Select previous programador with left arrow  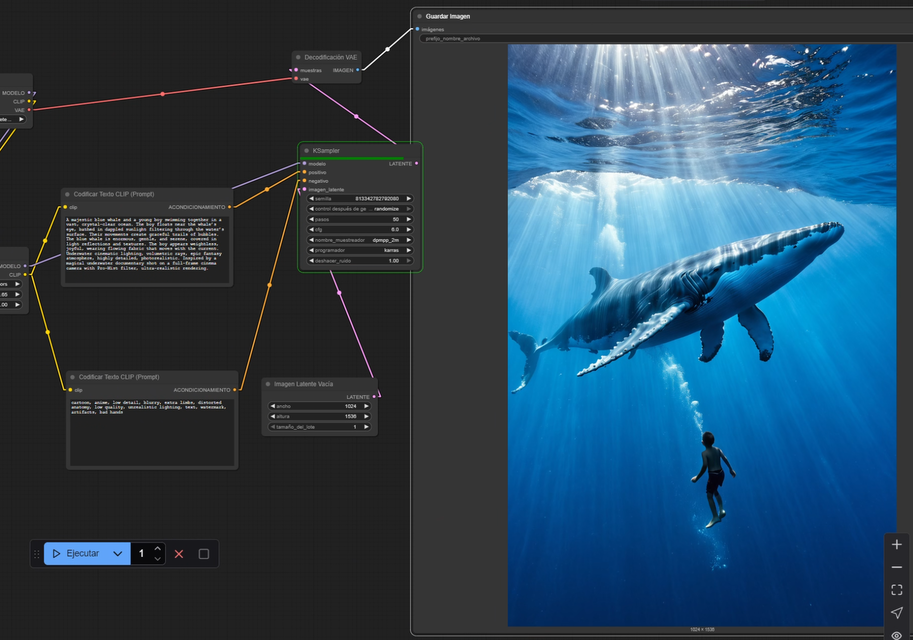[x=312, y=250]
